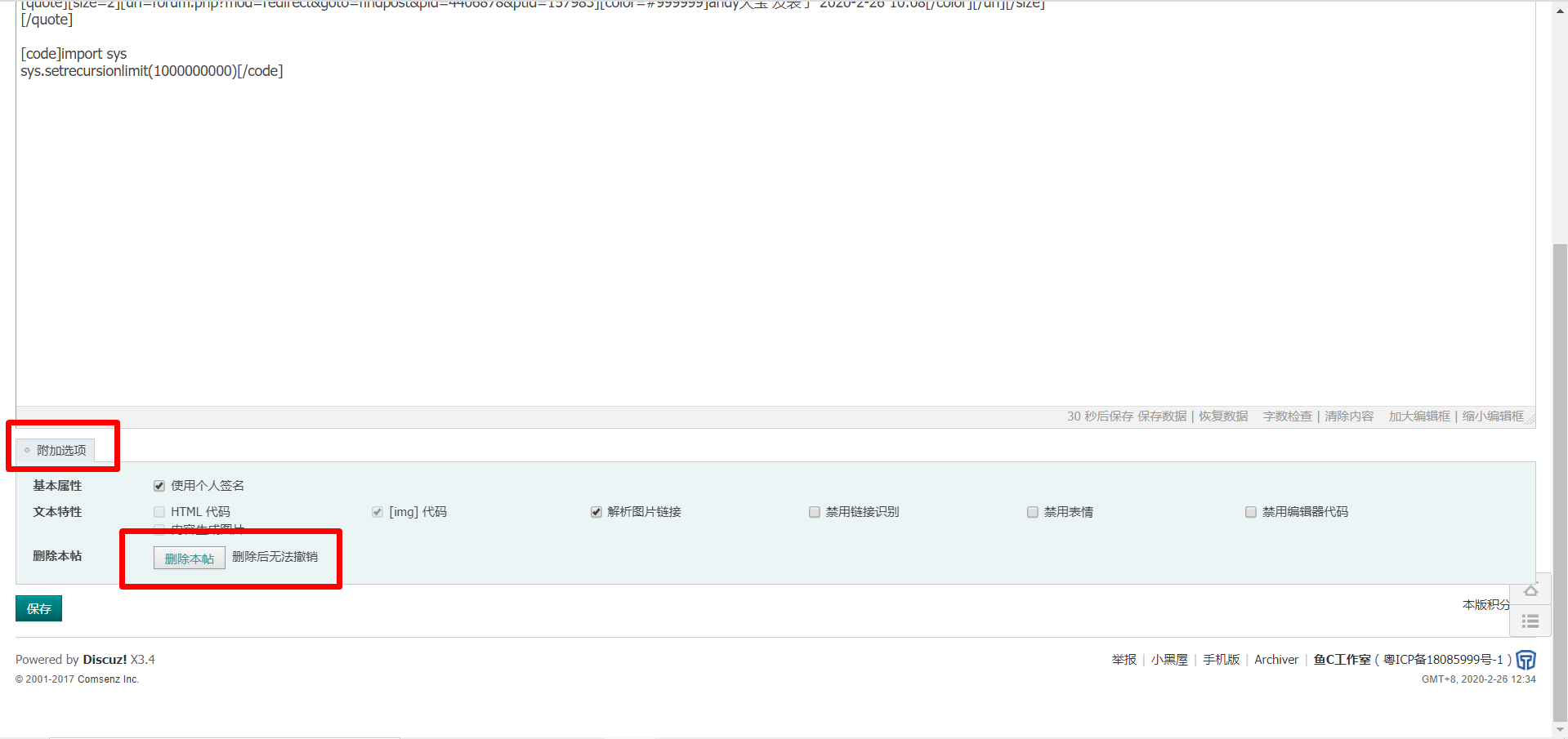Uncheck 解析图片链接 checkbox
1568x739 pixels.
pyautogui.click(x=596, y=512)
